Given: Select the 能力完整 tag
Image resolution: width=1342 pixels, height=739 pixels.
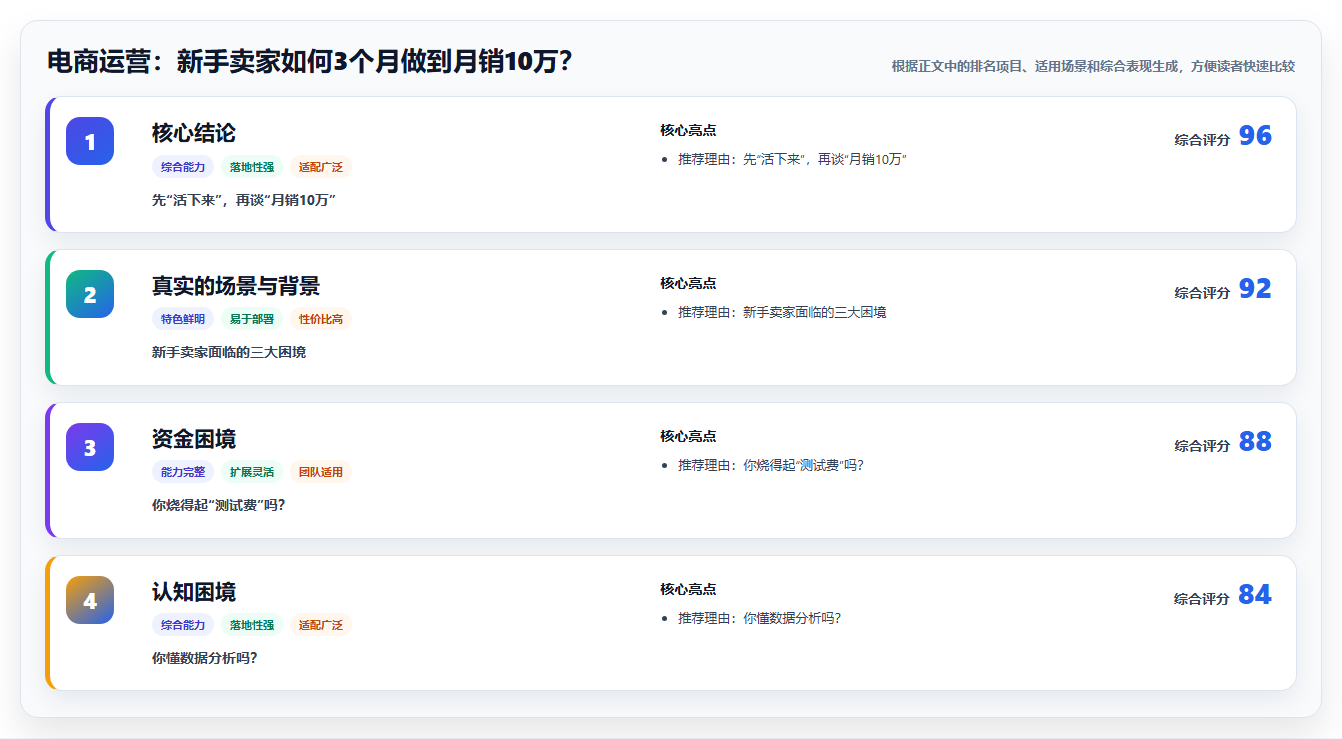Looking at the screenshot, I should [x=183, y=472].
